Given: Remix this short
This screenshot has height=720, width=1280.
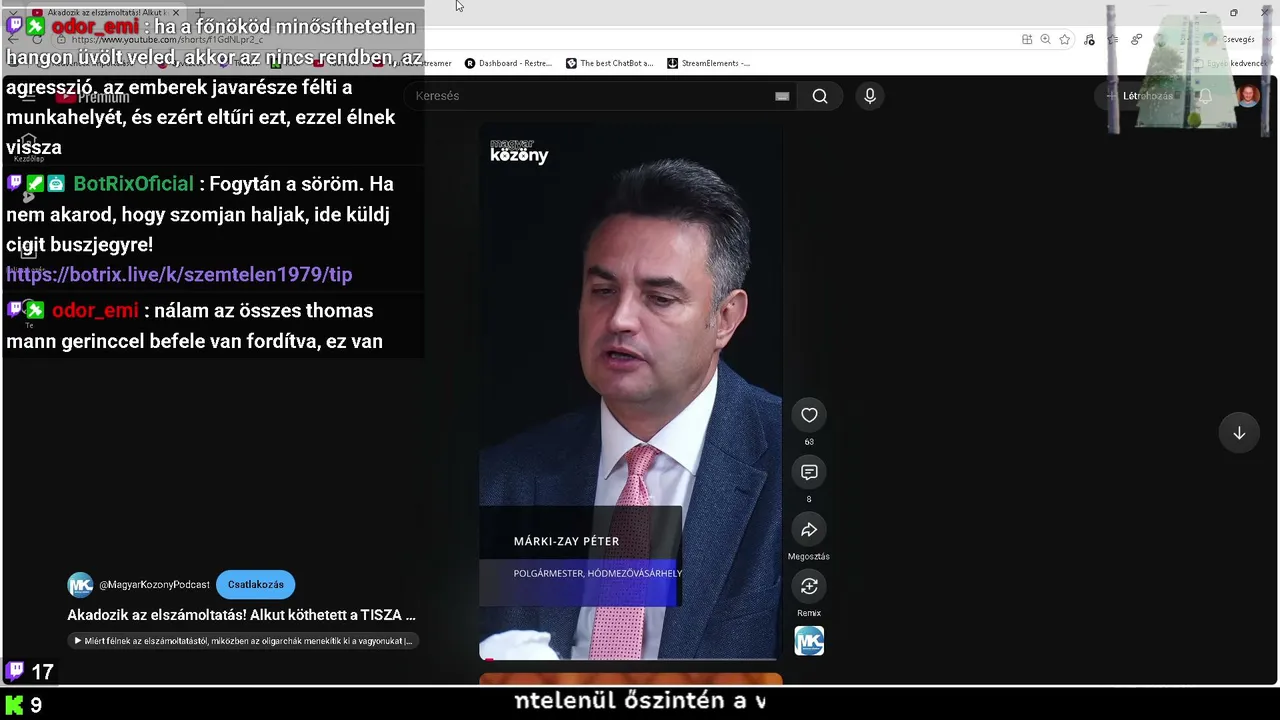Looking at the screenshot, I should click(809, 586).
